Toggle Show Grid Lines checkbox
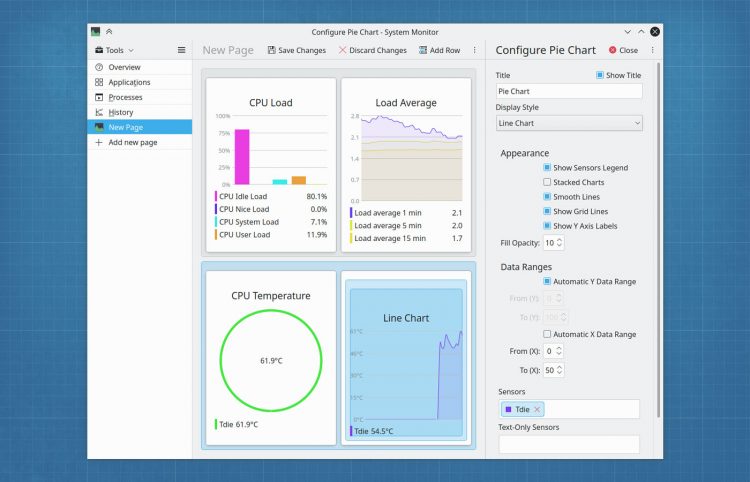The width and height of the screenshot is (750, 482). click(x=547, y=211)
